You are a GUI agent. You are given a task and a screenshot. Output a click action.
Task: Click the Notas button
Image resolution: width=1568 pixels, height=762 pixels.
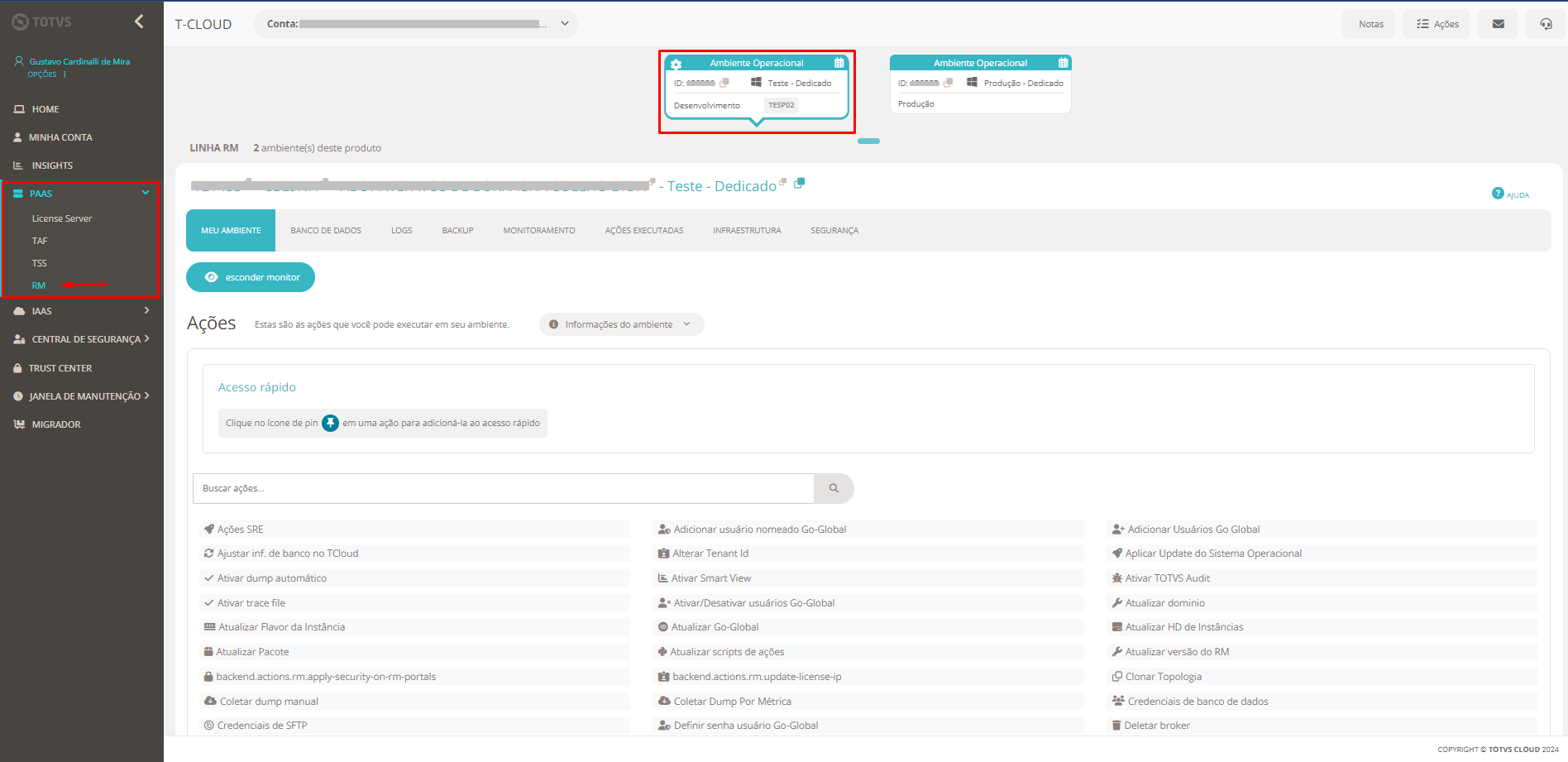[1370, 24]
